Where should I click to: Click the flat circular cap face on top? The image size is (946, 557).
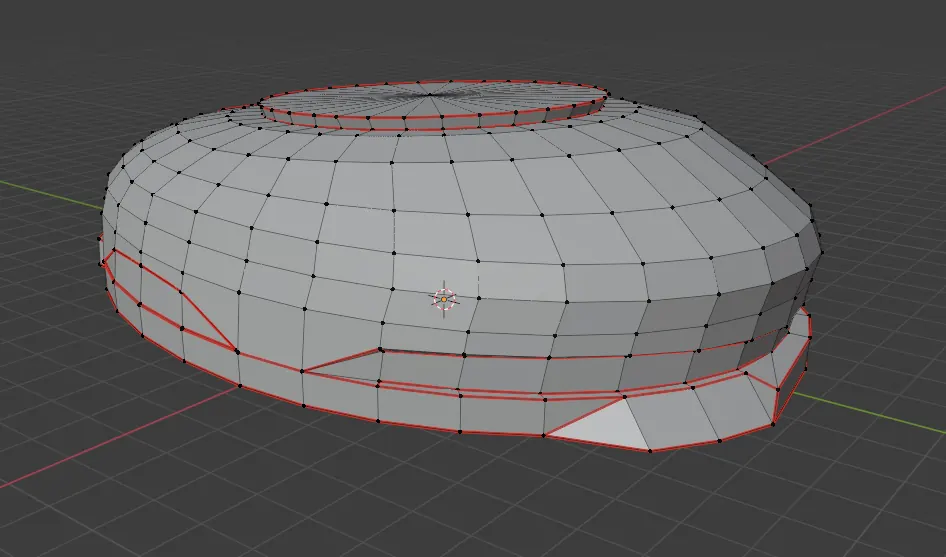pos(434,98)
